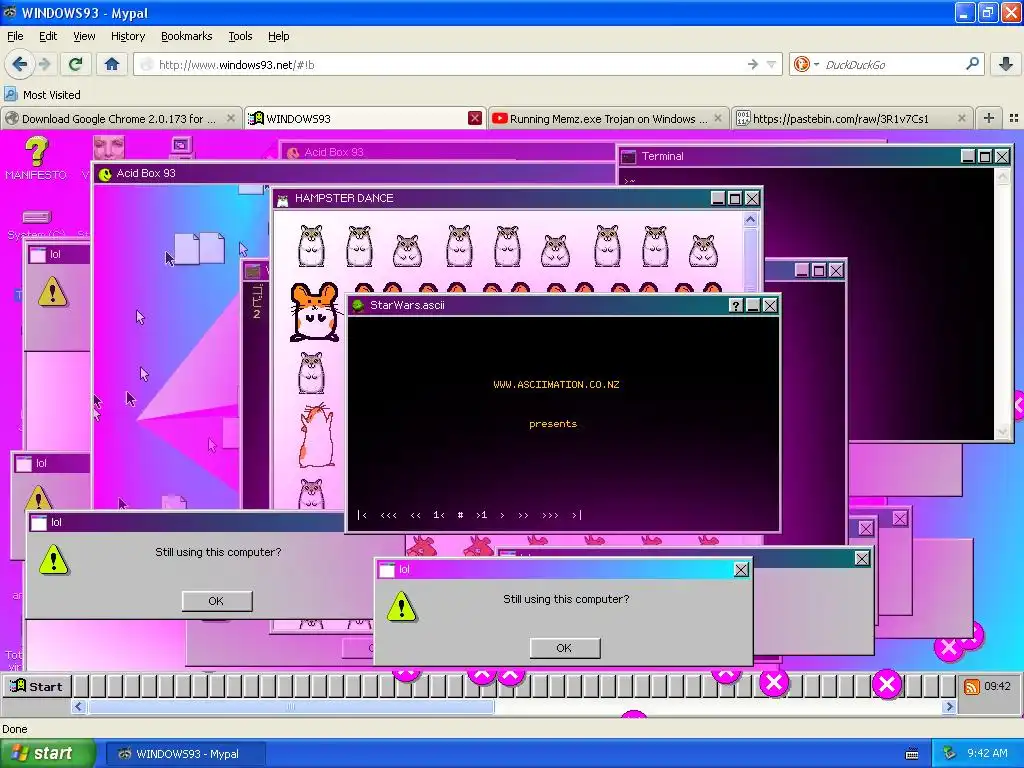Click page horizontal scrollbar left arrow
This screenshot has height=768, width=1024.
tap(79, 707)
